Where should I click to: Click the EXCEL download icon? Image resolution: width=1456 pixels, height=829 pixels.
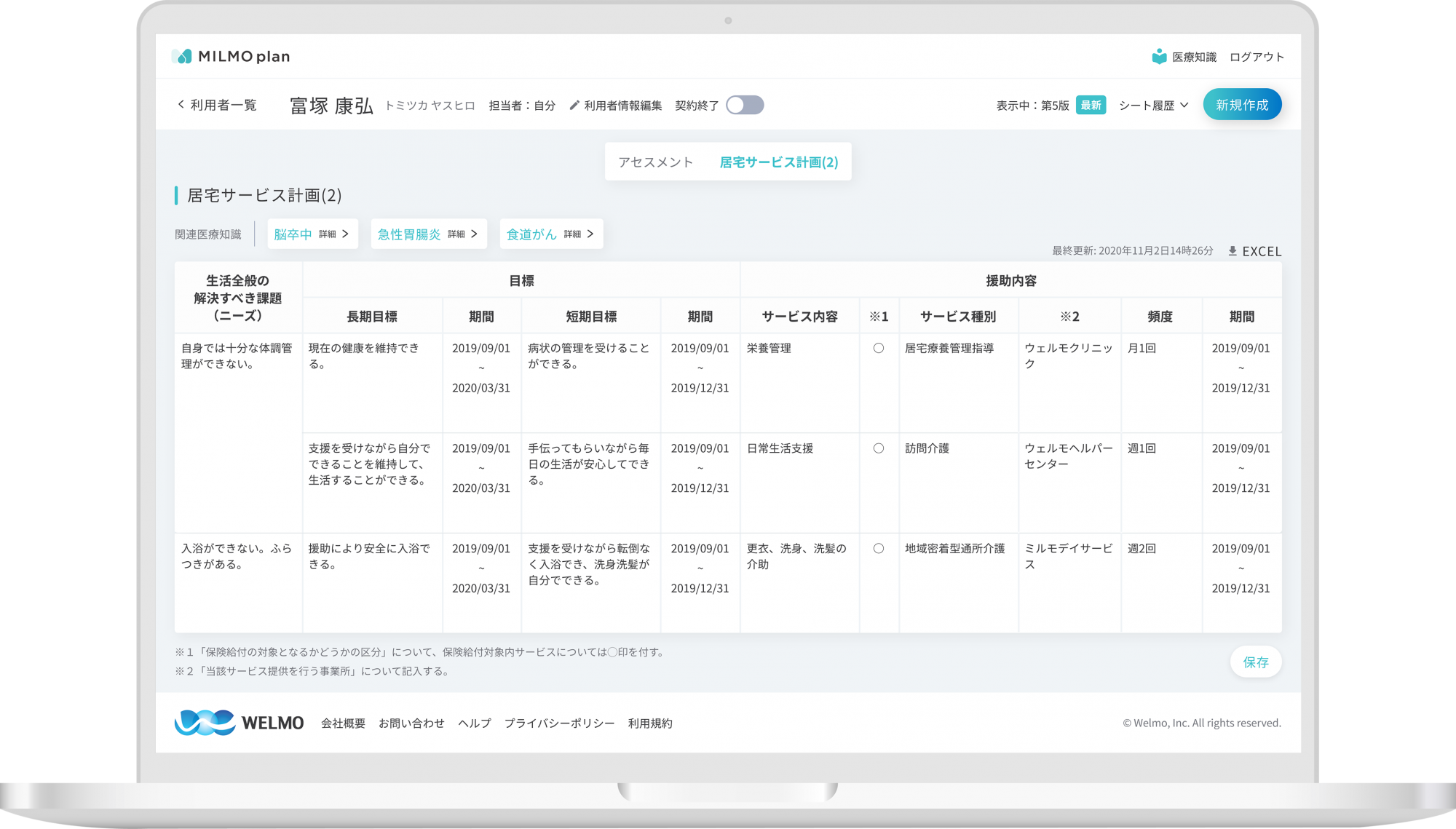1233,251
